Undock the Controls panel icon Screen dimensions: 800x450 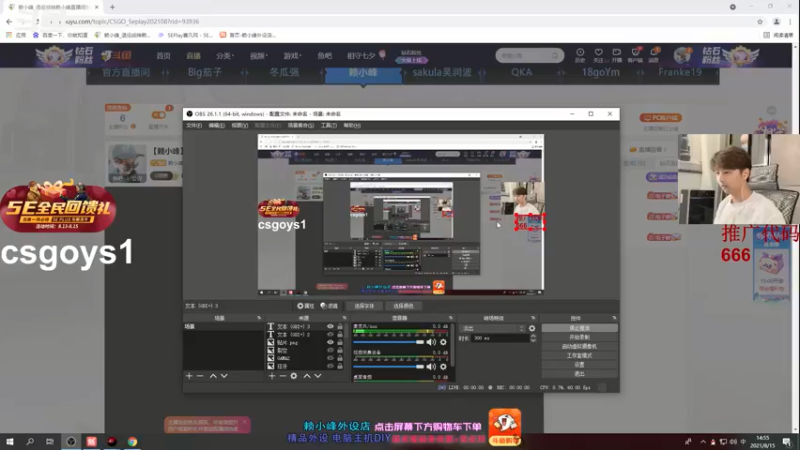614,318
